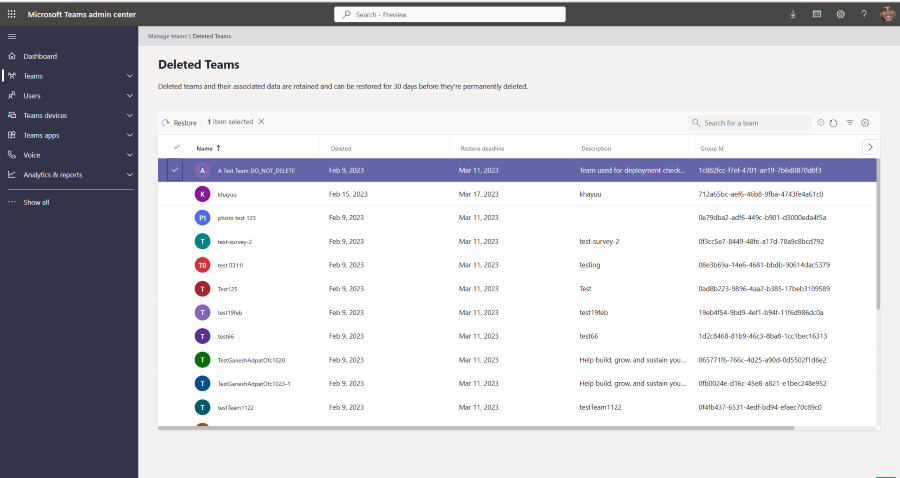Screen dimensions: 900x478
Task: Click the purple K avatar for khayuu
Action: (202, 194)
